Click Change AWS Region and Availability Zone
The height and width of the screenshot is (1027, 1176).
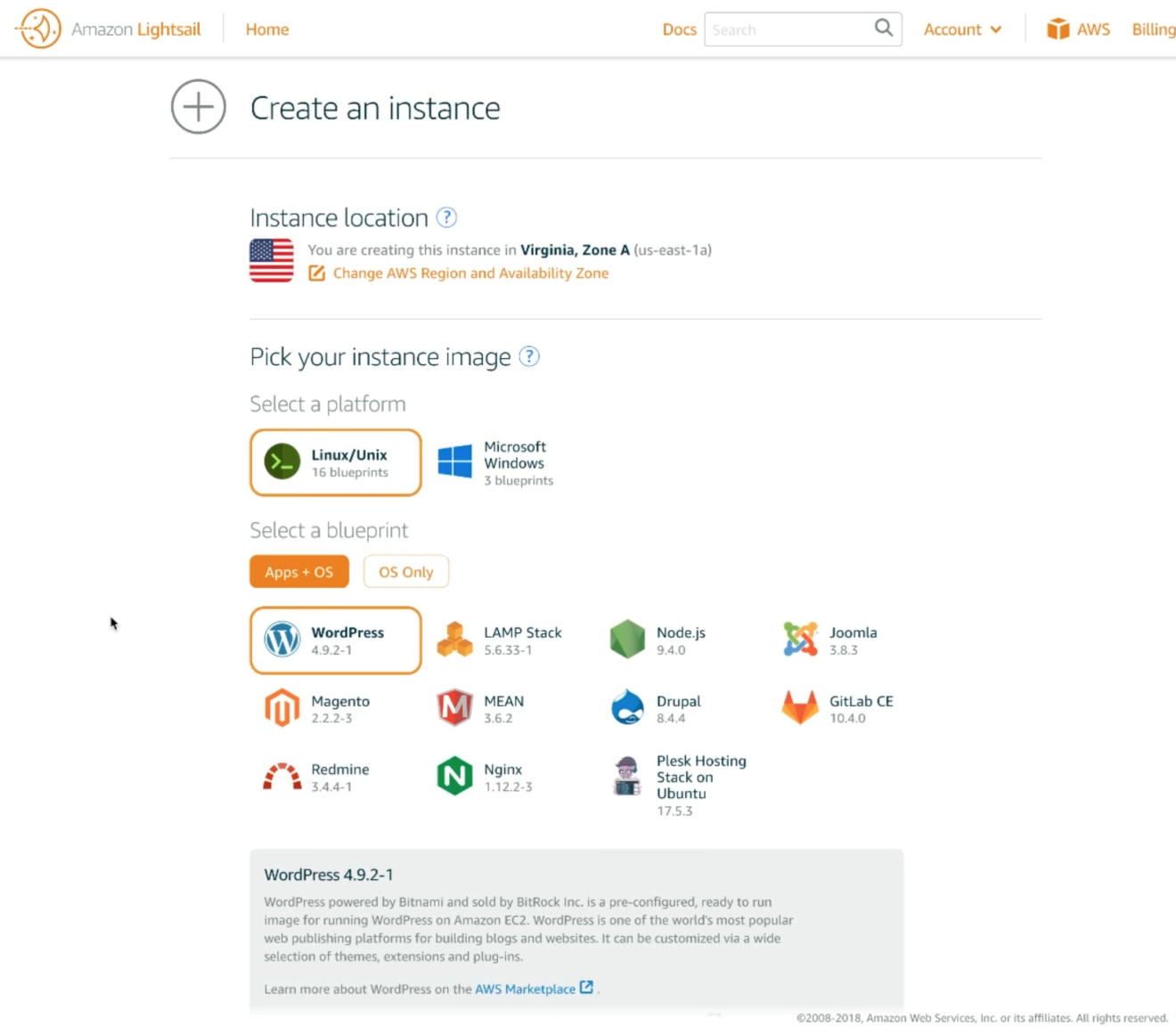point(470,273)
